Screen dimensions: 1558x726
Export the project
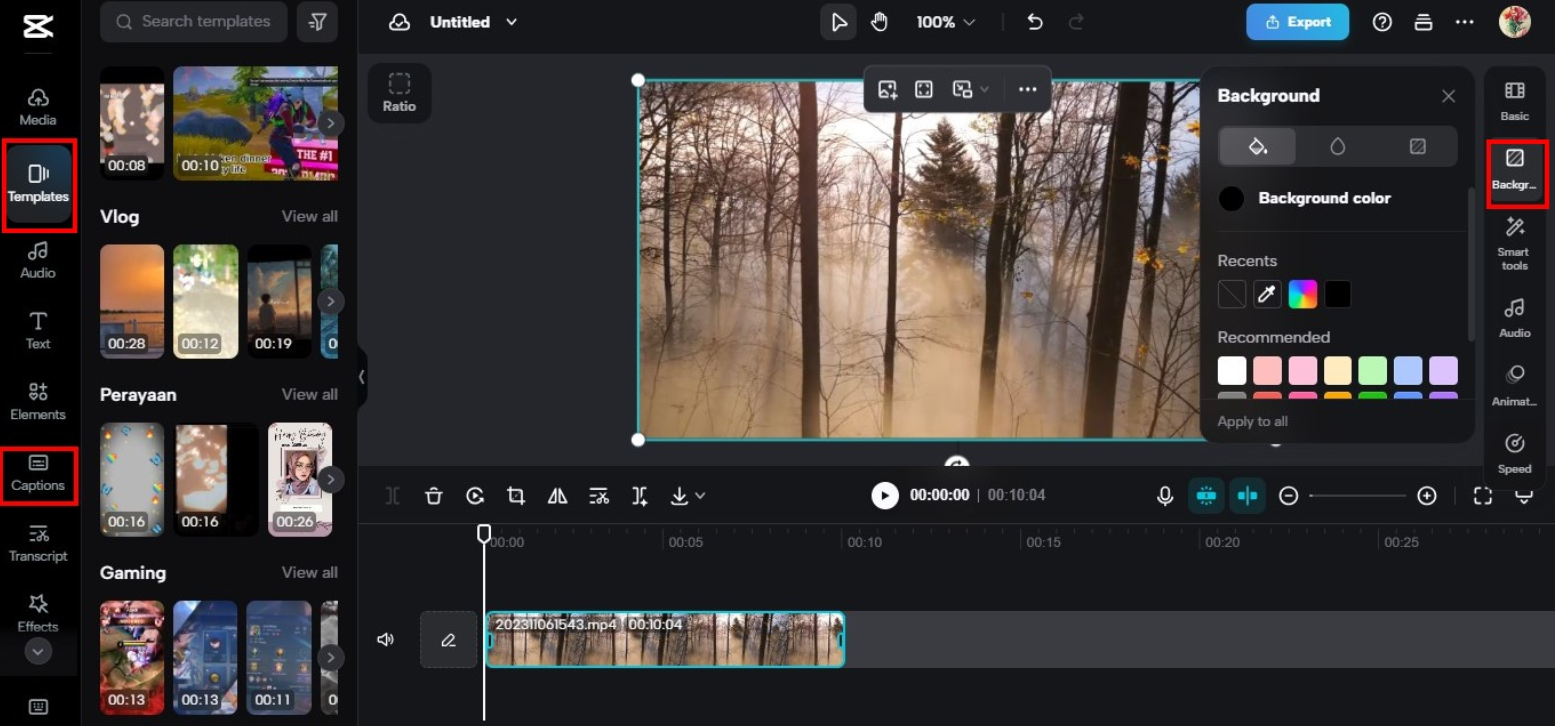click(x=1297, y=21)
